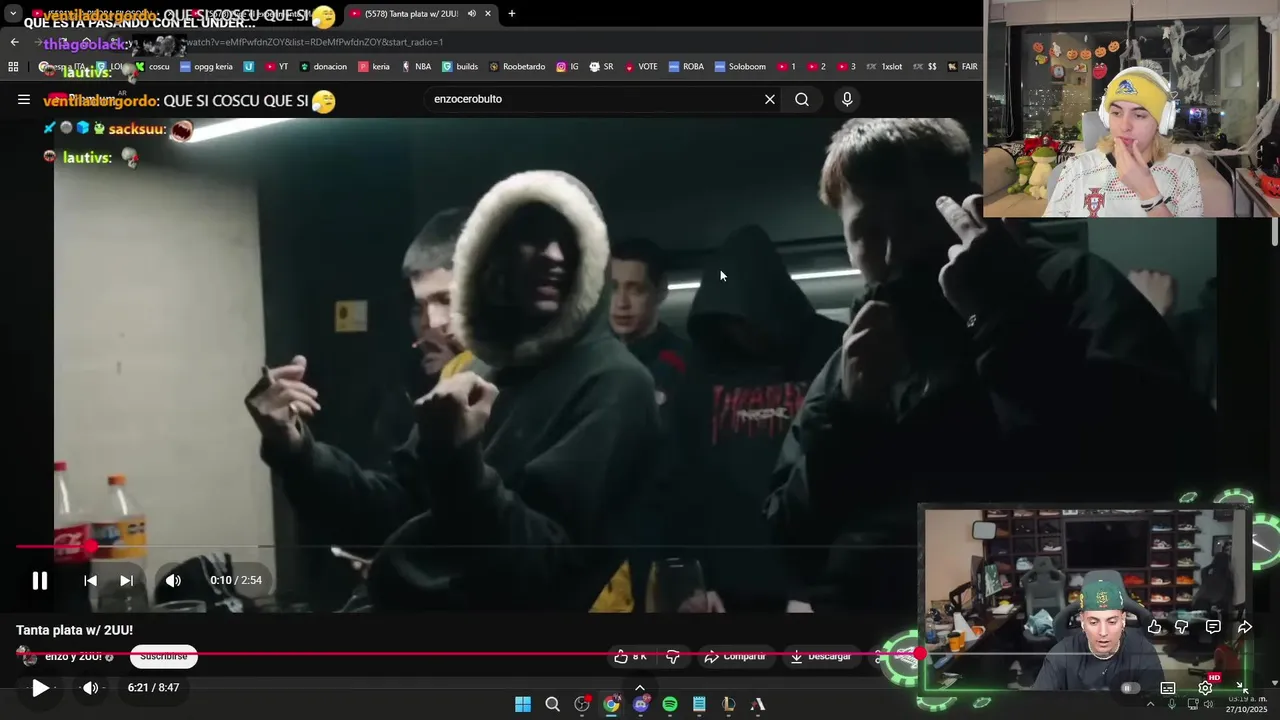Toggle subtitles in the outer player
1280x720 pixels.
[1168, 688]
